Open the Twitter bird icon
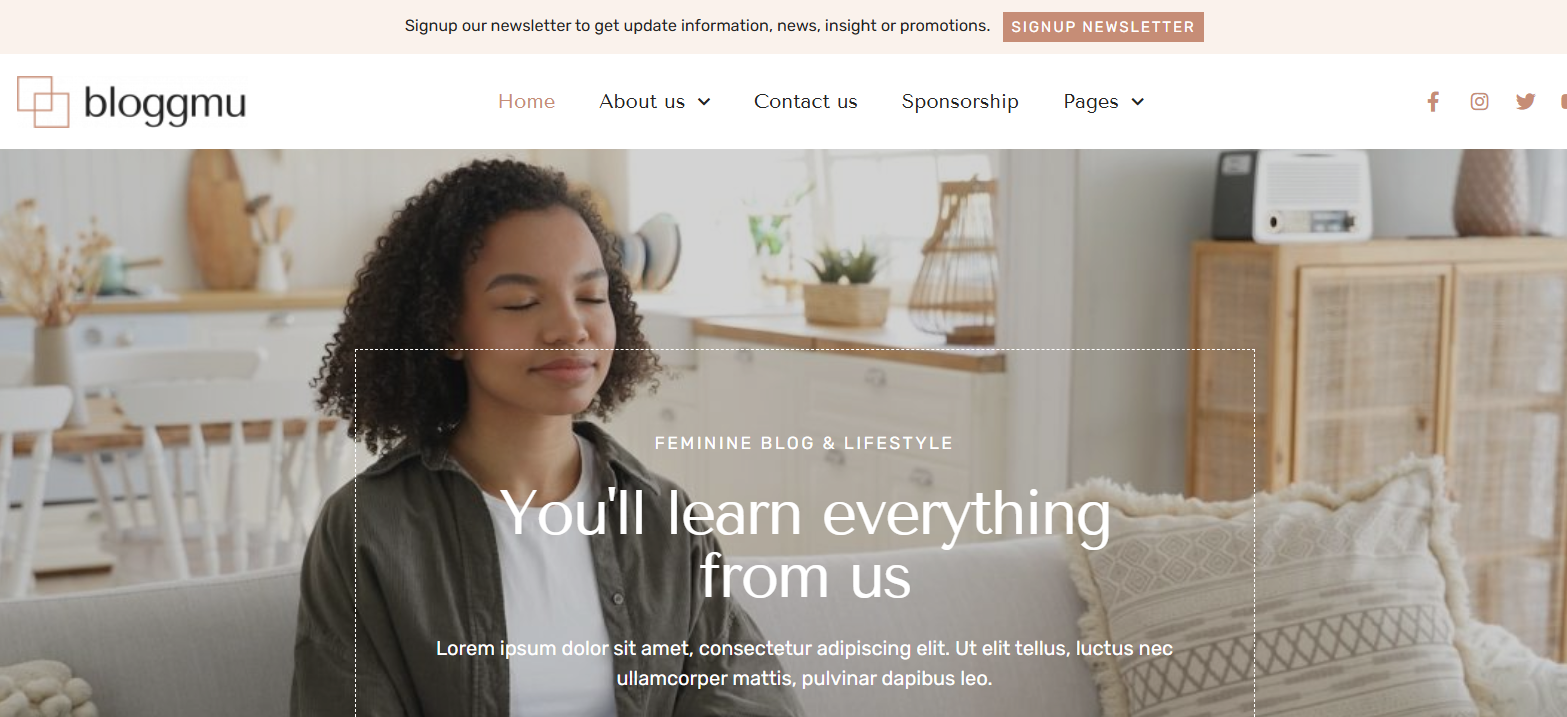This screenshot has height=717, width=1567. 1525,101
